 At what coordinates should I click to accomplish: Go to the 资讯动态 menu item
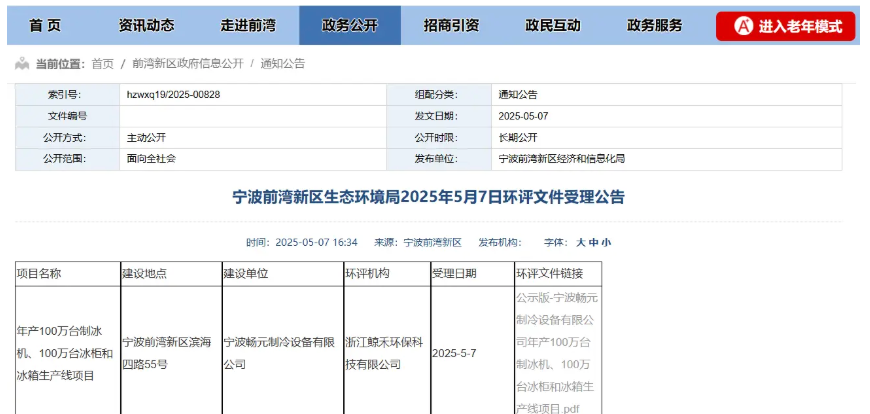click(x=146, y=26)
